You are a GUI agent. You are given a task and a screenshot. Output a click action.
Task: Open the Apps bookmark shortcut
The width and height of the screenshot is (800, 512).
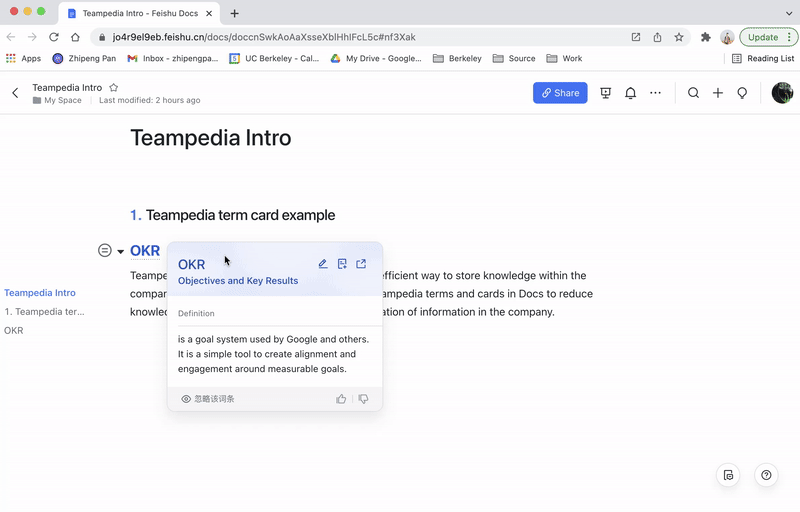coord(23,59)
